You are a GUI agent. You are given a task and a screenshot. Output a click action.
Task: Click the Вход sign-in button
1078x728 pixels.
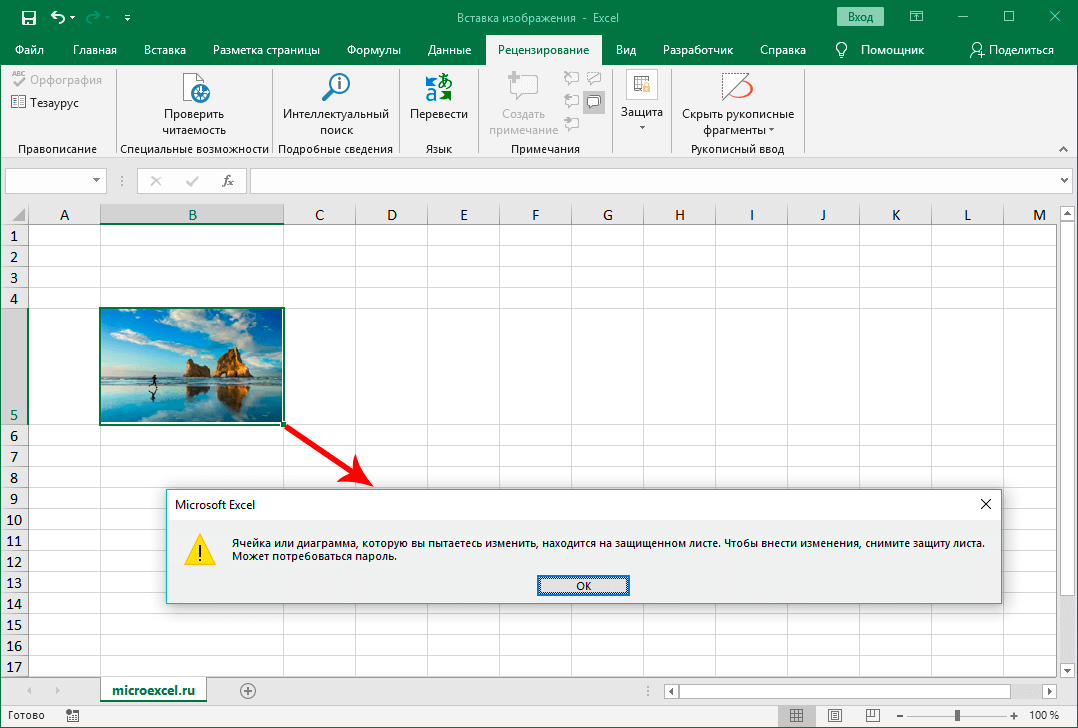pos(860,17)
